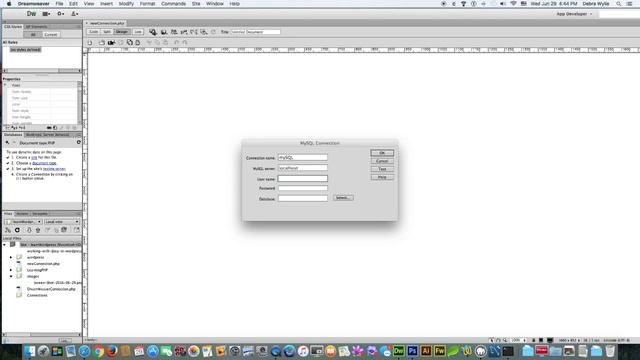The height and width of the screenshot is (360, 640).
Task: Expand the wordpress folder in Files tree
Action: tap(11, 258)
